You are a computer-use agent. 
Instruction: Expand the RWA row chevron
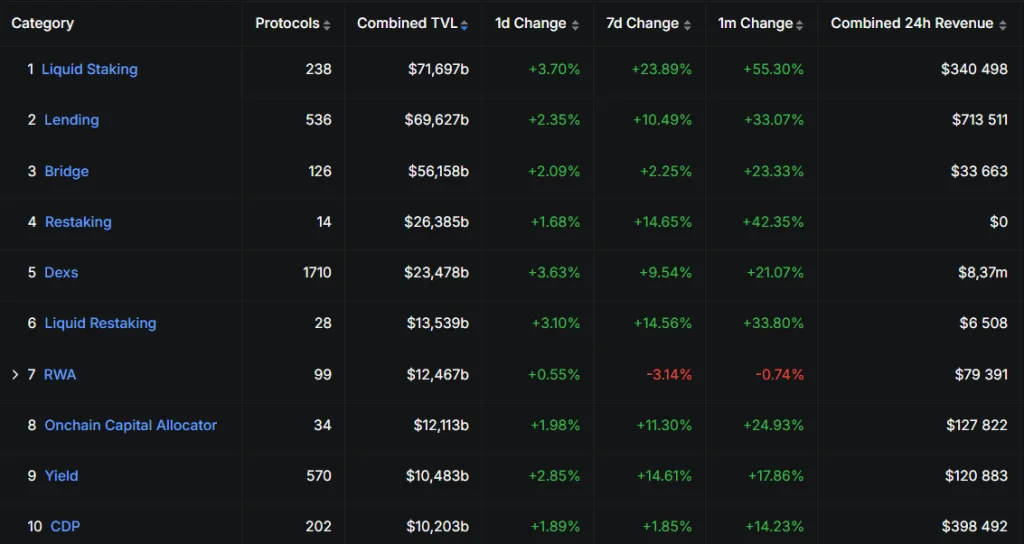(x=15, y=374)
